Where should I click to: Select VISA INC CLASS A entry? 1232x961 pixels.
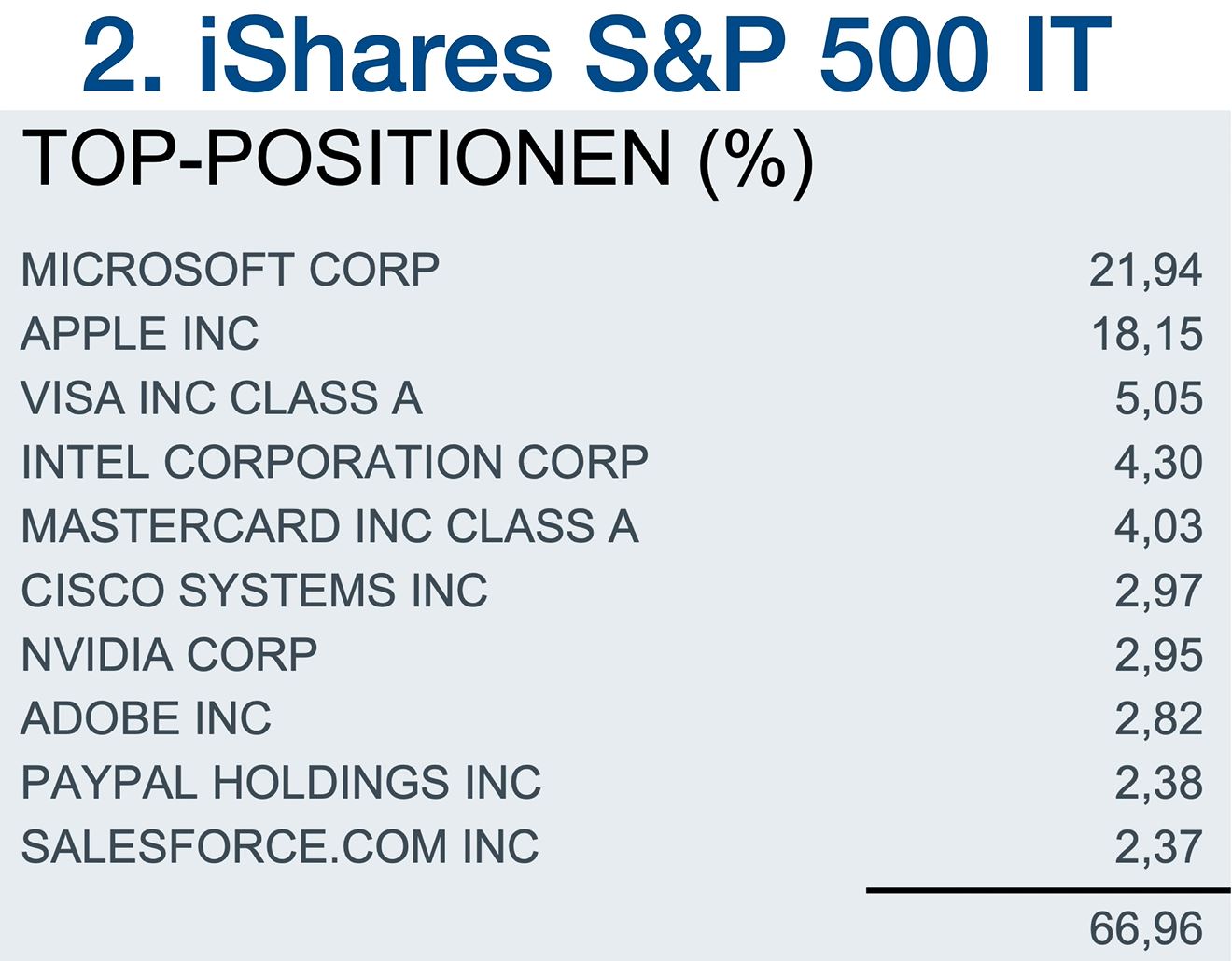(221, 398)
